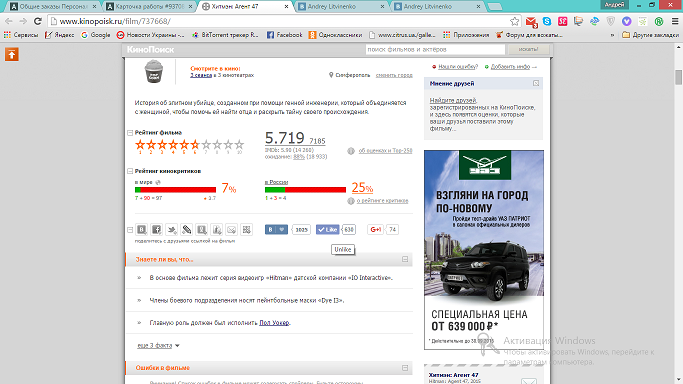Collapse the Ошибки в фильме section
Viewport: 683px width, 384px height.
(405, 368)
